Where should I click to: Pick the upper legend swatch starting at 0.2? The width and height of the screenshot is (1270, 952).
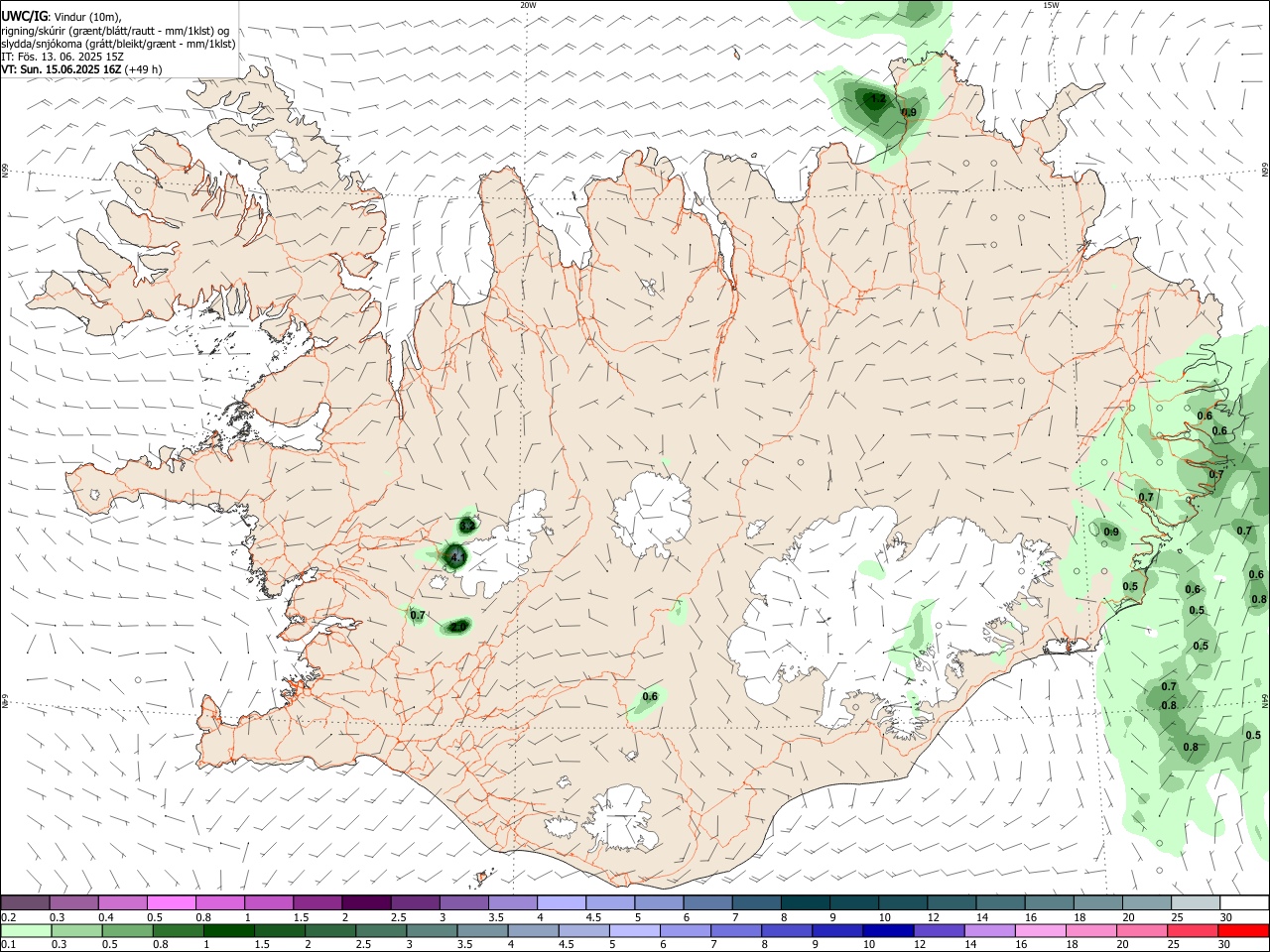(x=25, y=902)
